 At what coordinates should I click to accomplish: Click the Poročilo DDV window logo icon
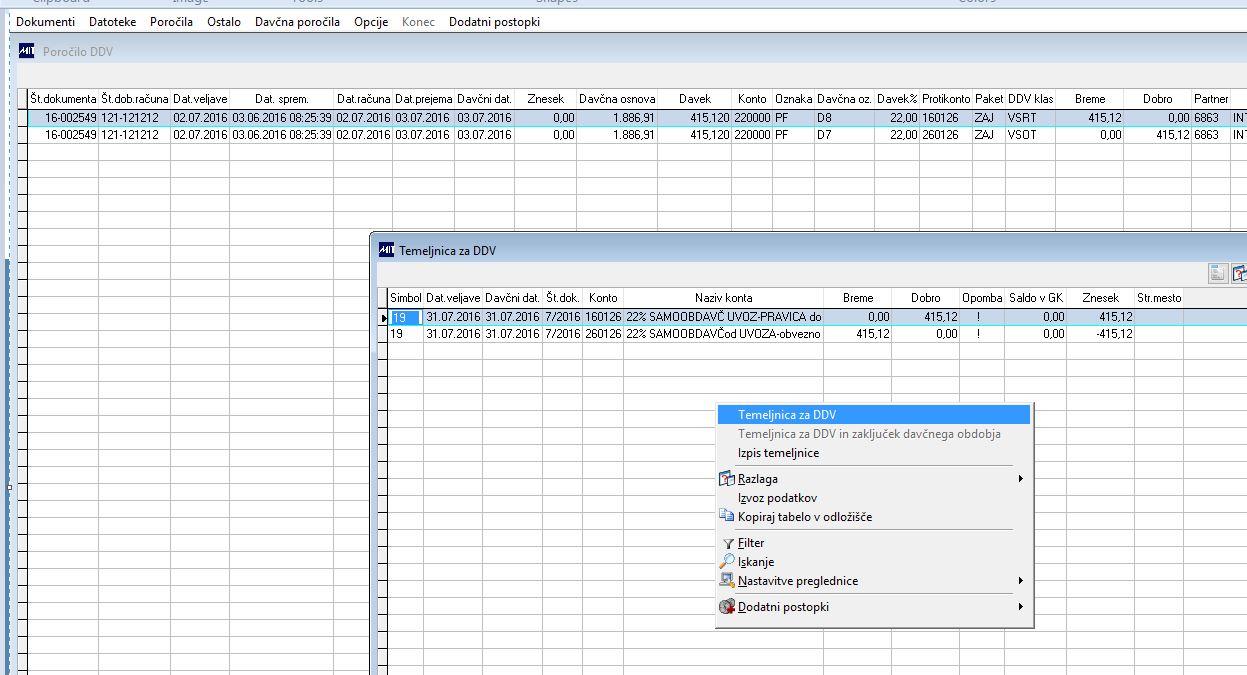click(27, 51)
